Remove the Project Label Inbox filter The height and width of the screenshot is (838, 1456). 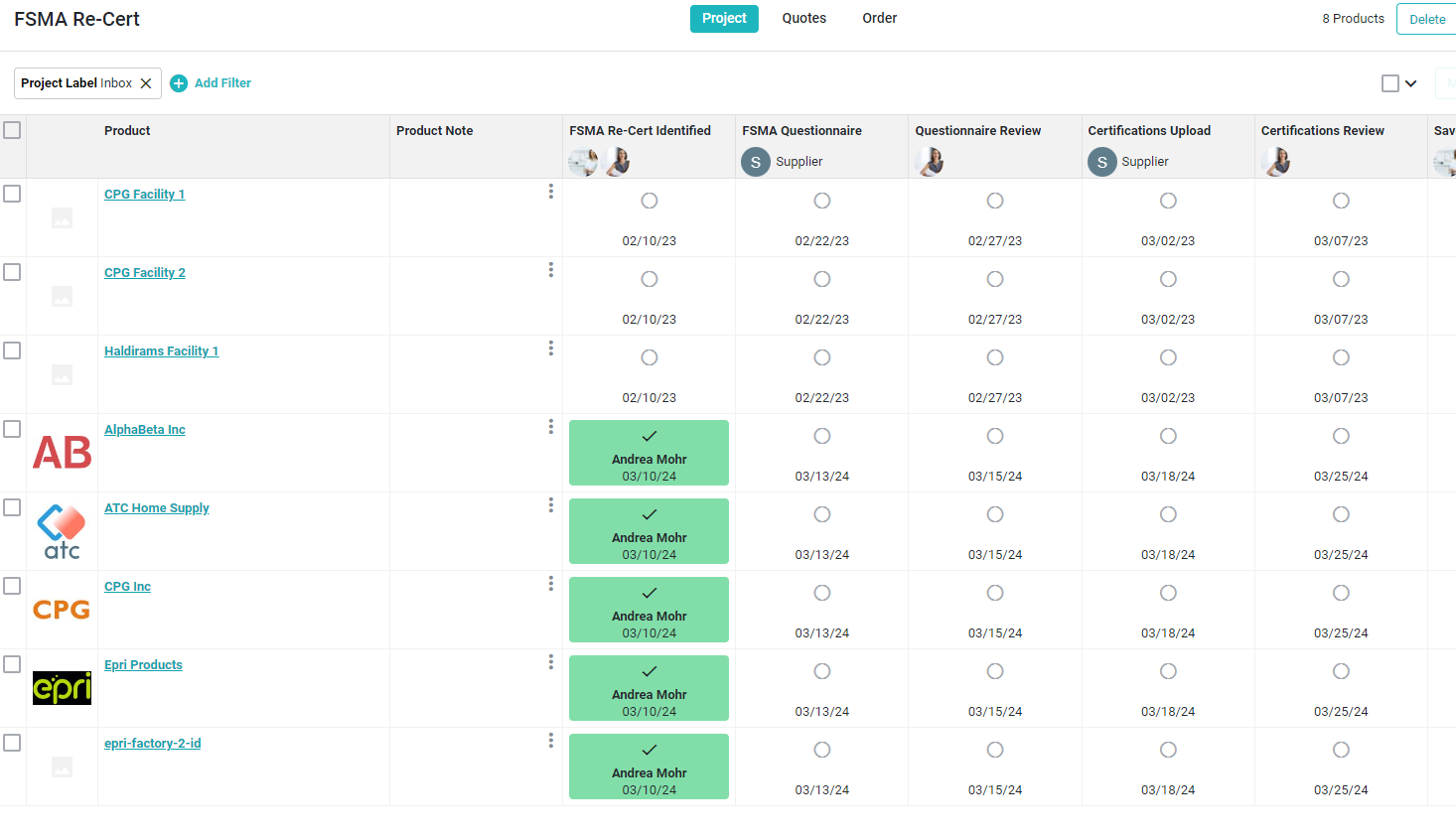click(146, 83)
